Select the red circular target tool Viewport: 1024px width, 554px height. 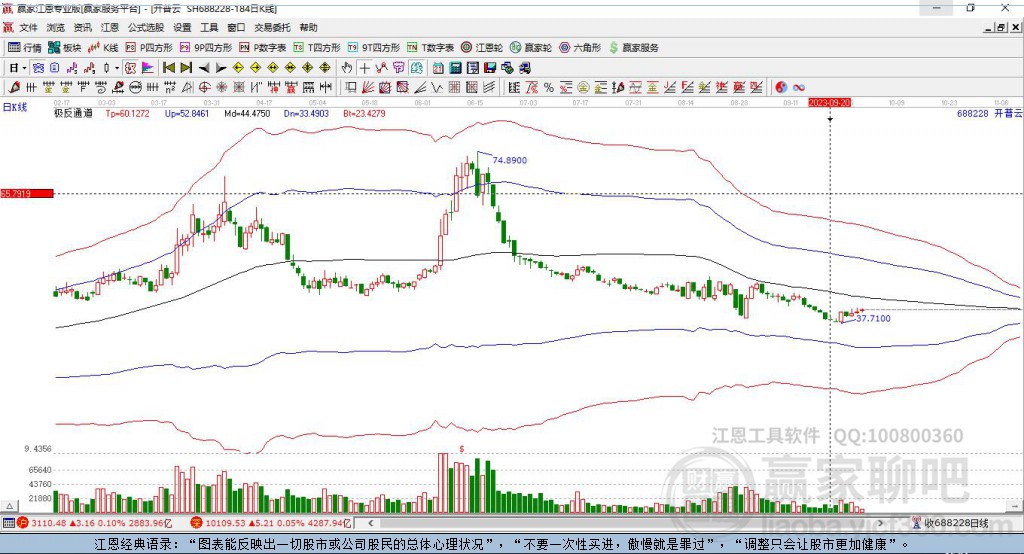[x=204, y=87]
